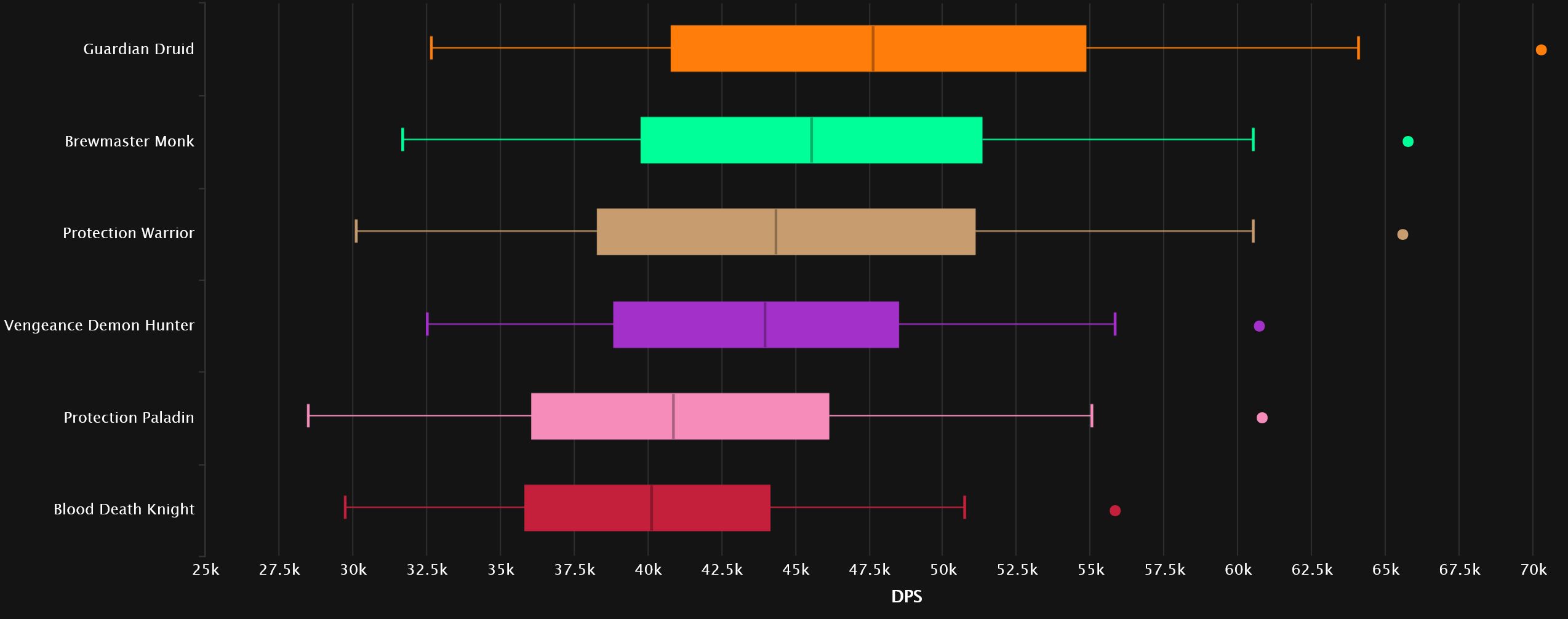
Task: Select the pink Protection Paladin box
Action: [x=680, y=417]
